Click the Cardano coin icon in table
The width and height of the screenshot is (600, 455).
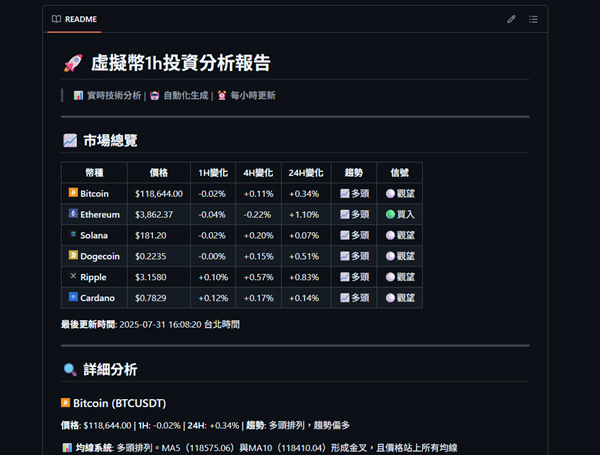pos(73,297)
